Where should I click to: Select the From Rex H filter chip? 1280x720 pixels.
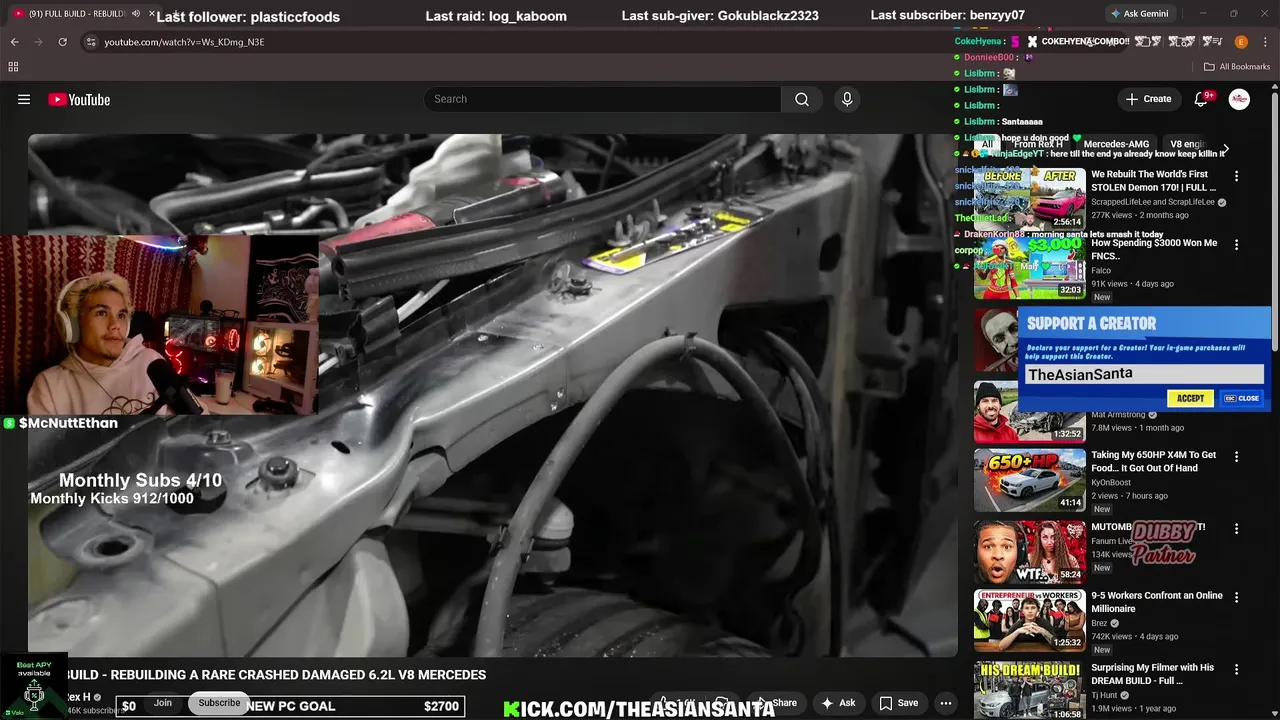coord(1038,144)
